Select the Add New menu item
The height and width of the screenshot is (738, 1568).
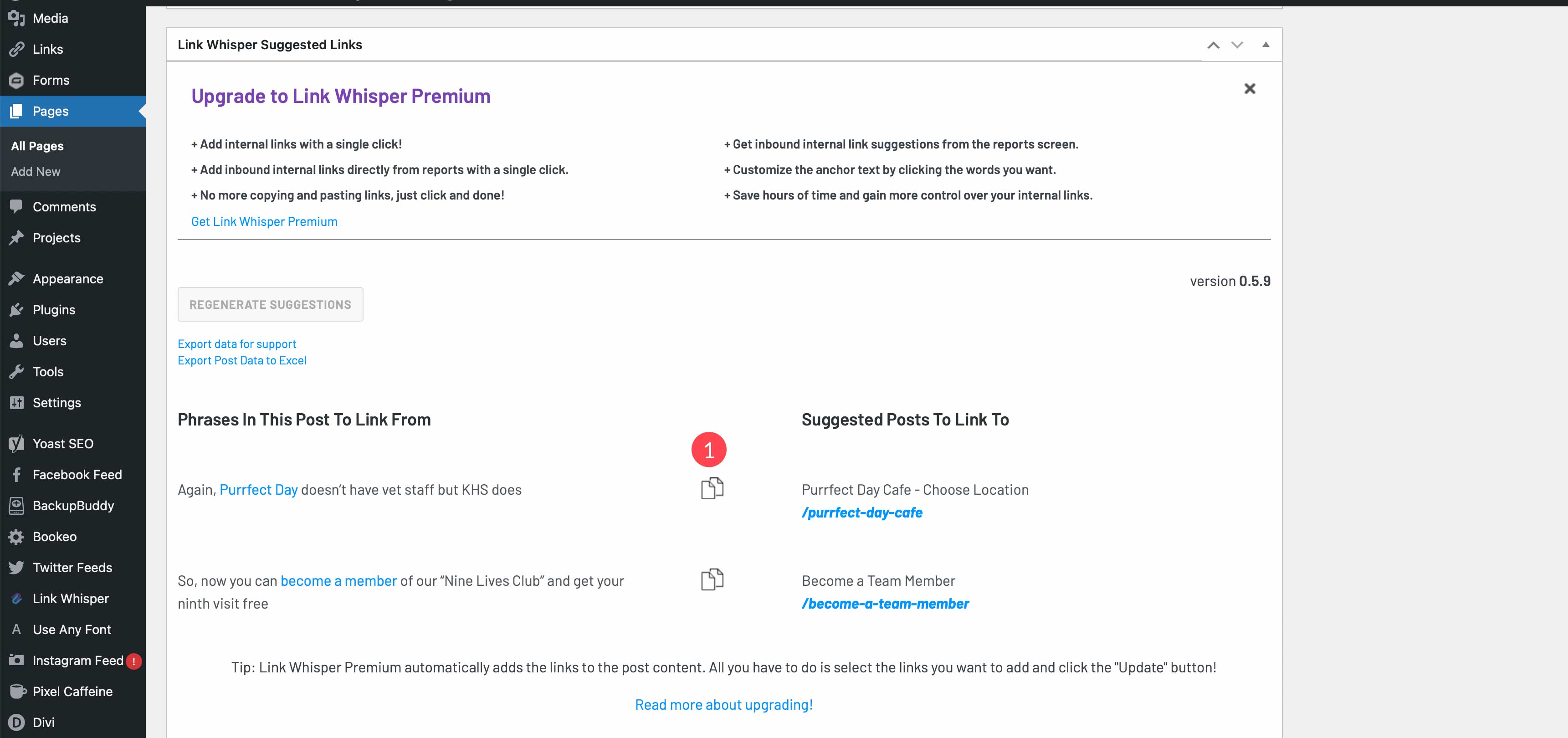coord(35,171)
